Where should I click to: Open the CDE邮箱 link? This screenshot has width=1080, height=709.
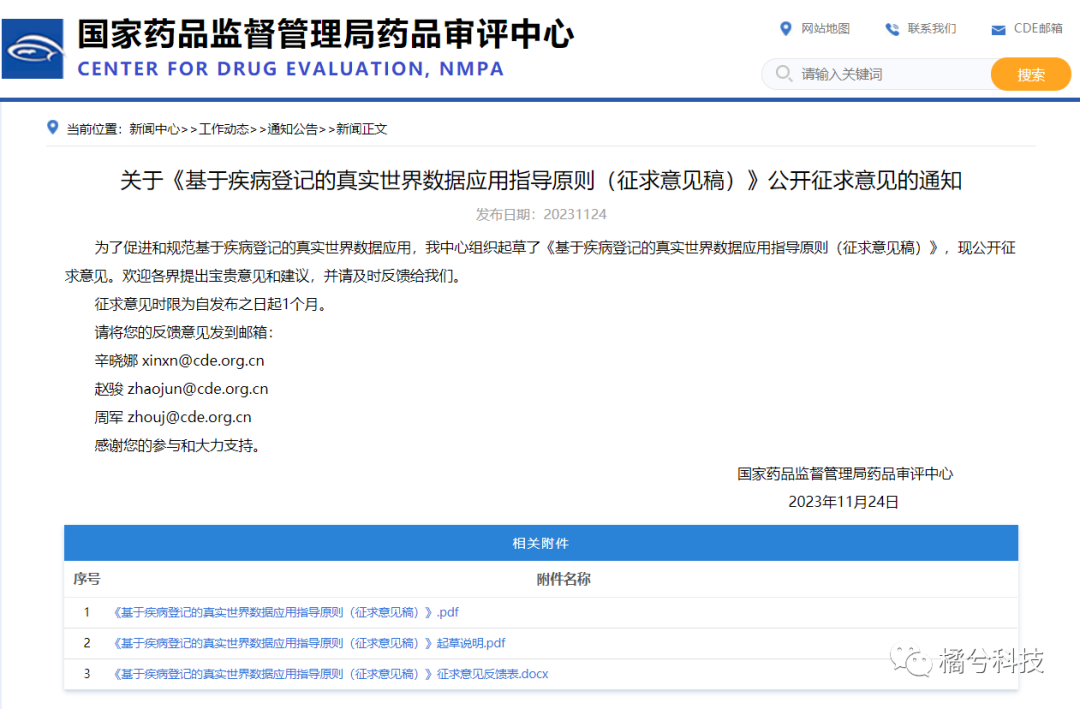pos(1038,28)
